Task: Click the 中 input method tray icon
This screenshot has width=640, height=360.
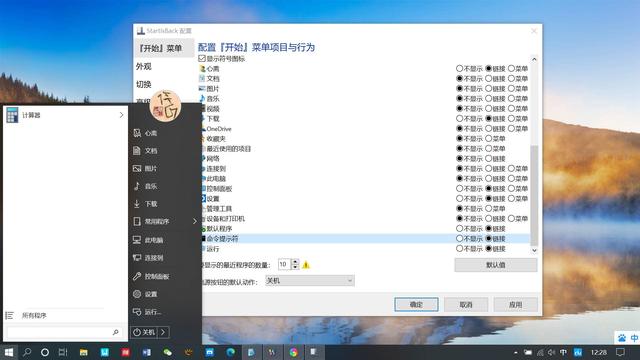Action: point(564,352)
